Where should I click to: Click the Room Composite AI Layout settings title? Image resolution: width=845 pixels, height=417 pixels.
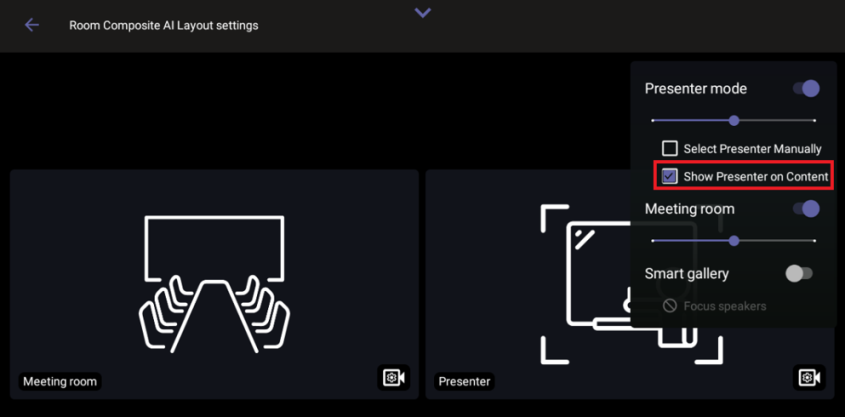(163, 25)
